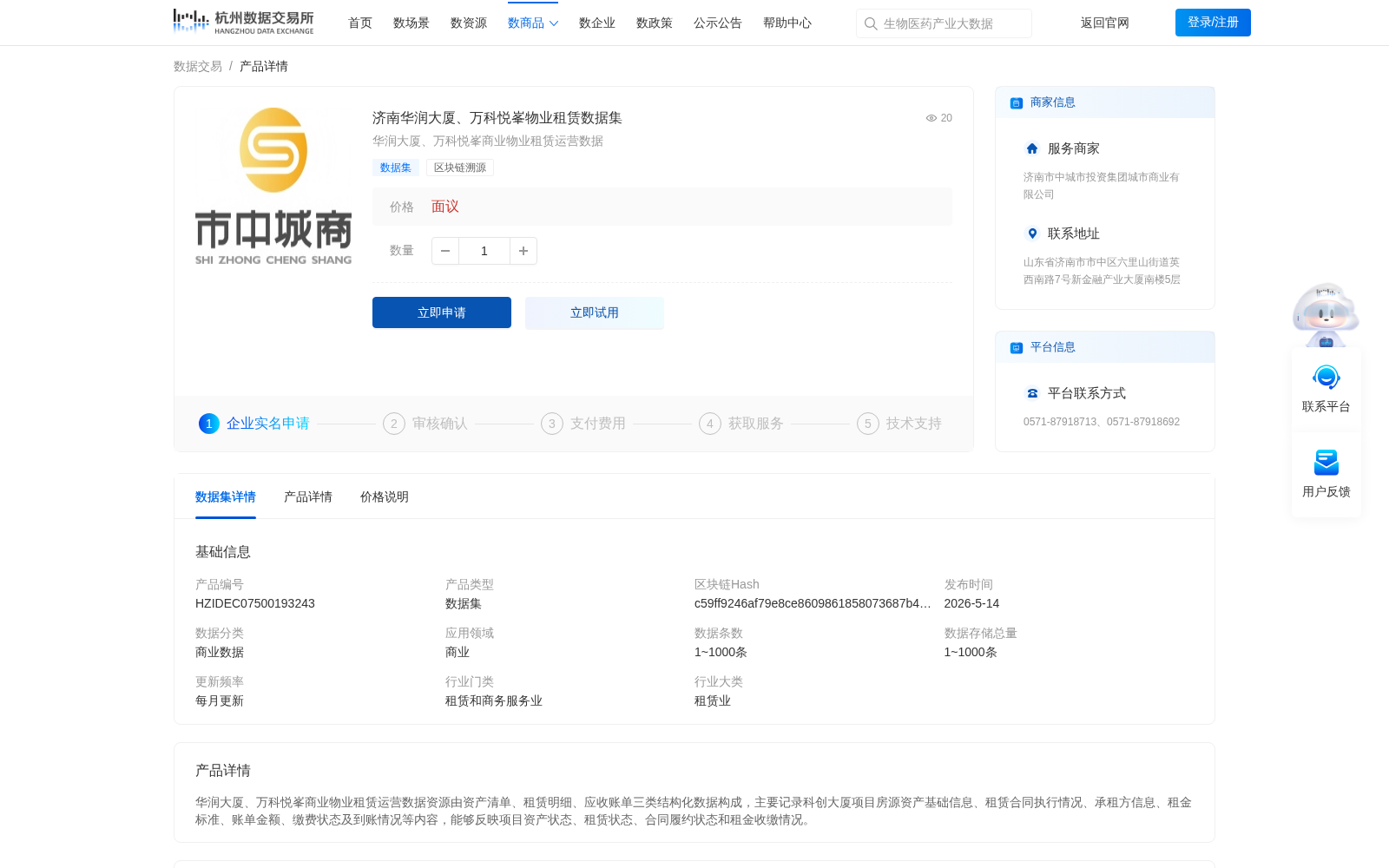Click the publish date 2026-5-14

971,604
